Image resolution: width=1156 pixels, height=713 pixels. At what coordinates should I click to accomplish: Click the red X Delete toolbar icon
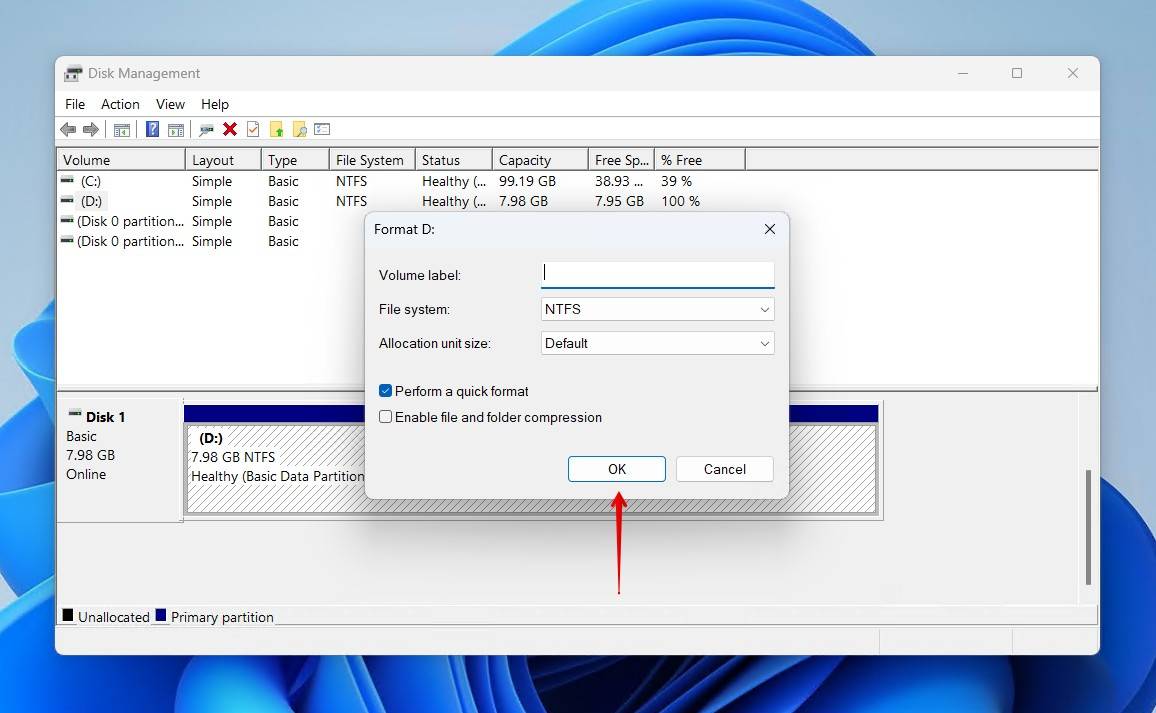[230, 129]
